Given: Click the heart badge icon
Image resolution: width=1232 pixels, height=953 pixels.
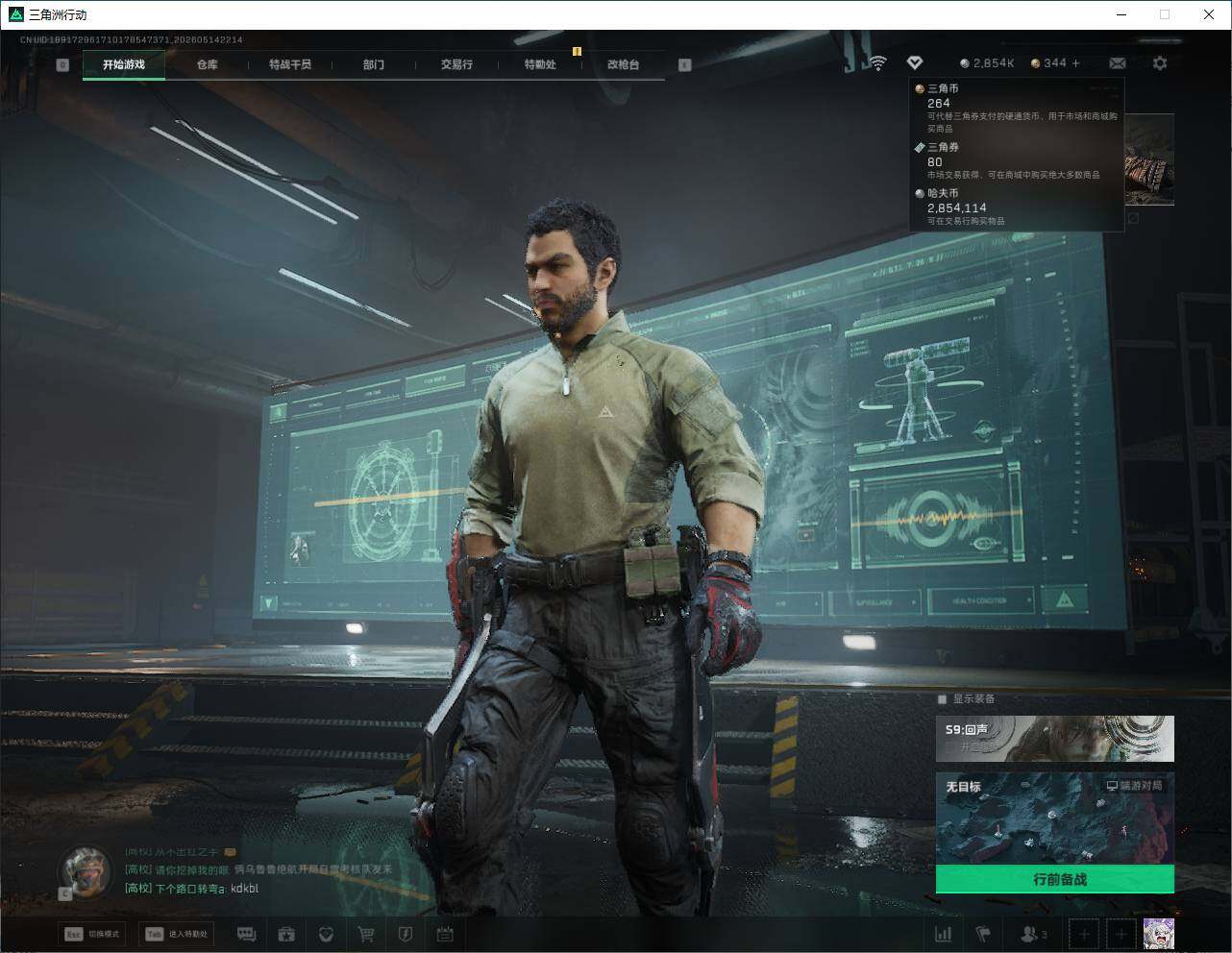Looking at the screenshot, I should tap(326, 934).
